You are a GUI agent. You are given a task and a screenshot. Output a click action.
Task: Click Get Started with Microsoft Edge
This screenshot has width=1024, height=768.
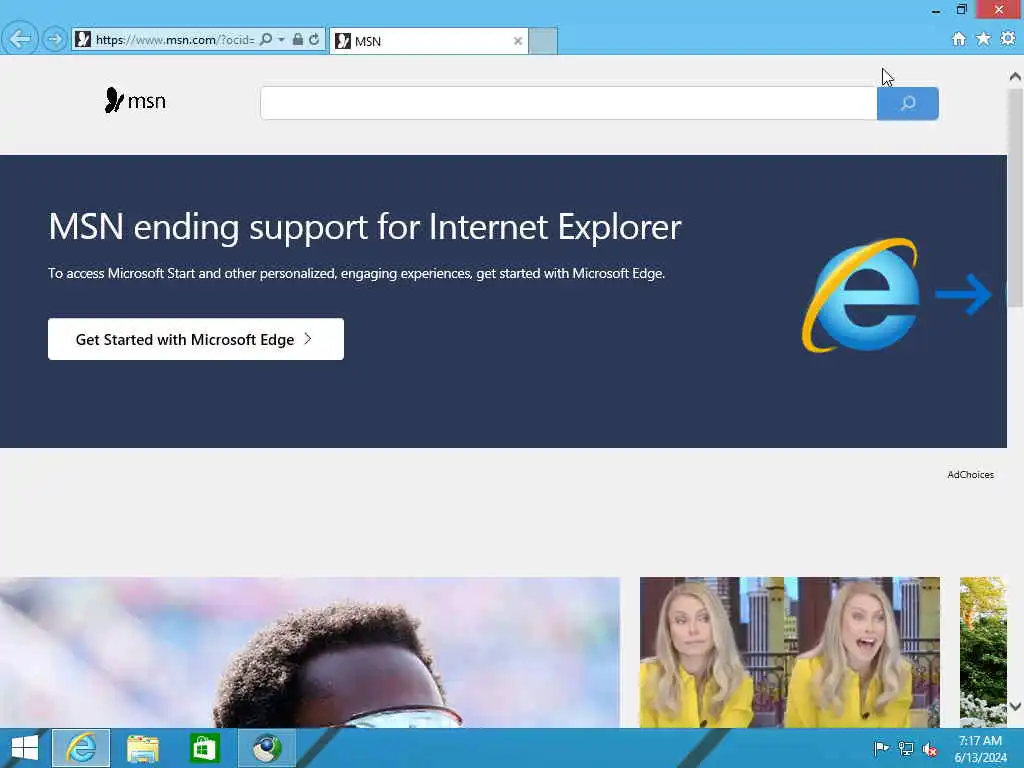(x=196, y=339)
